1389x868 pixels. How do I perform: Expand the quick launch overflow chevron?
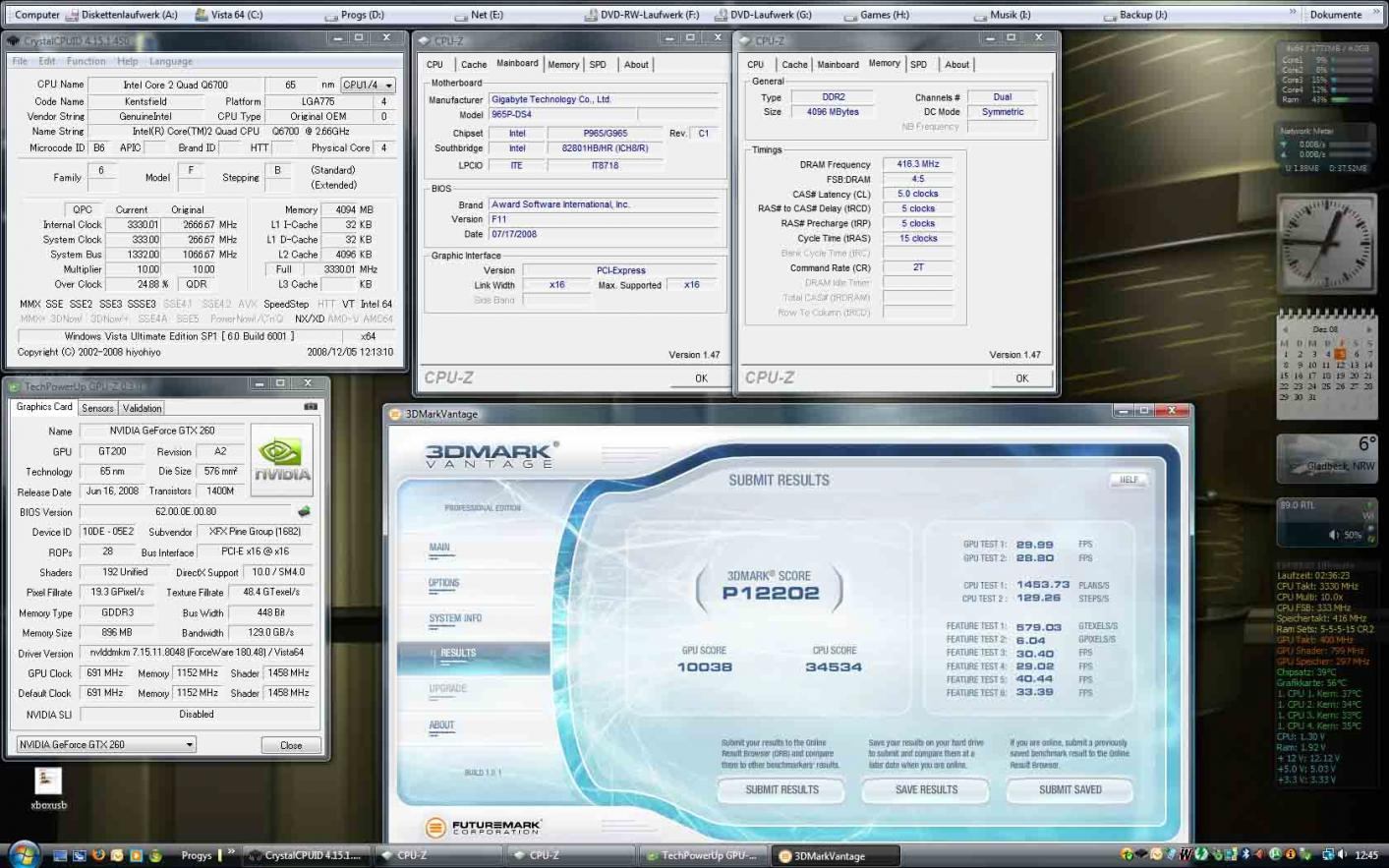click(x=231, y=853)
